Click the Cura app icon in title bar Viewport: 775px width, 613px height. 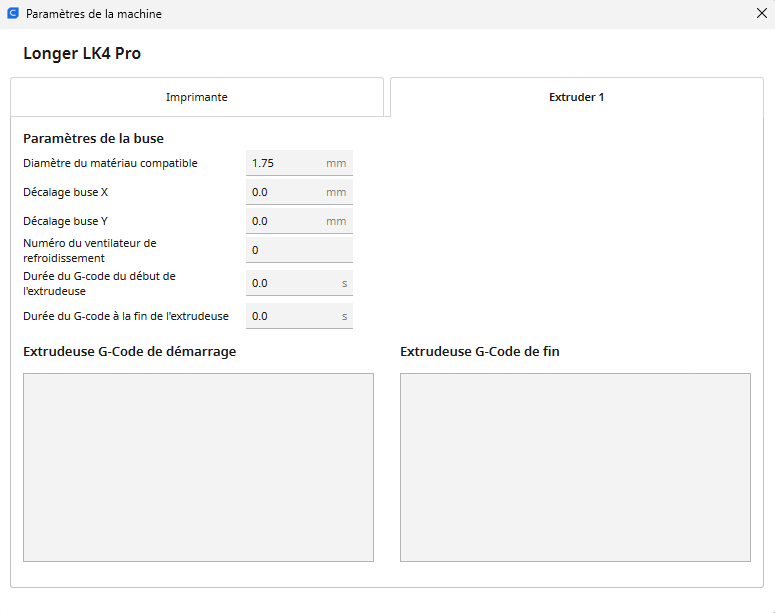(13, 13)
